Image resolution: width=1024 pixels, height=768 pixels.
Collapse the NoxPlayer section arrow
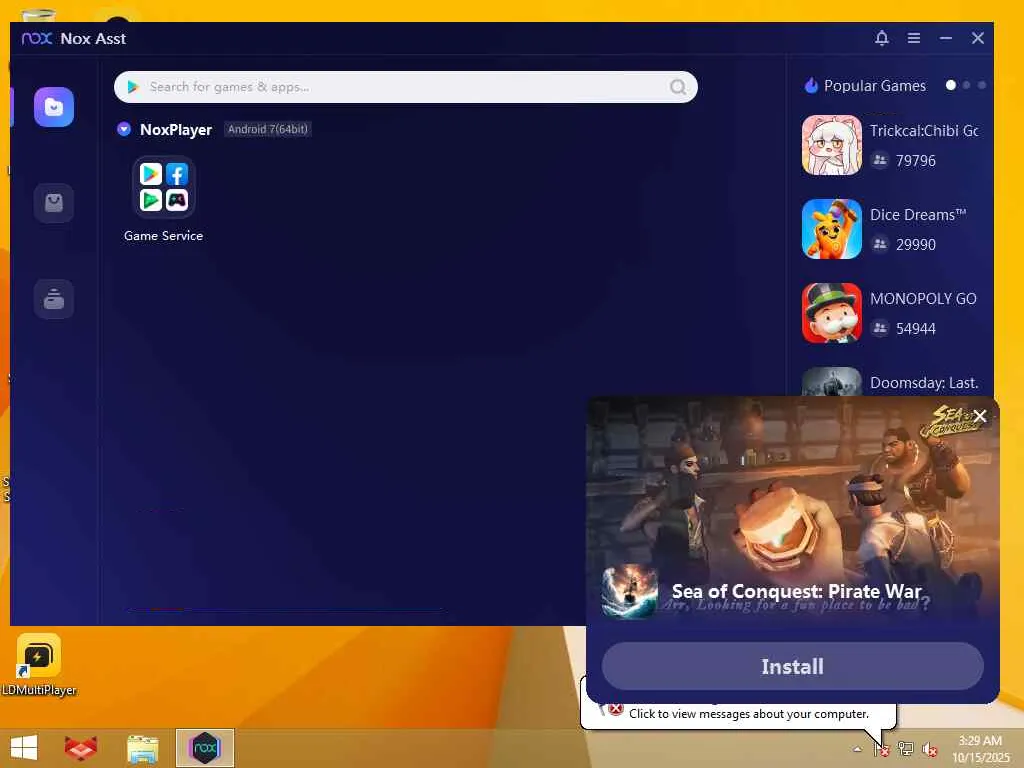tap(123, 129)
